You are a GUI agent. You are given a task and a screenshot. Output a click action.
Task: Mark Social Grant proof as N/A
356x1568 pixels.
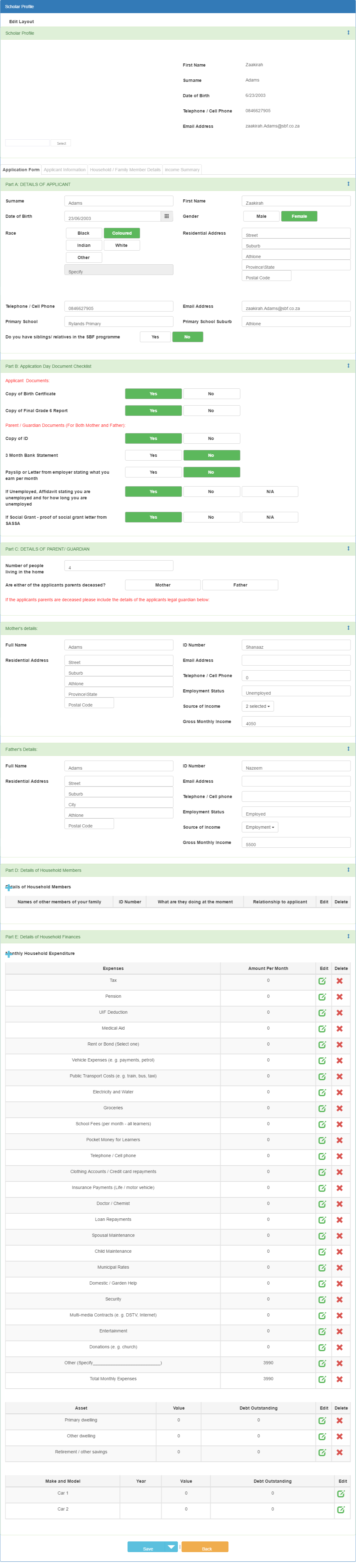click(269, 517)
